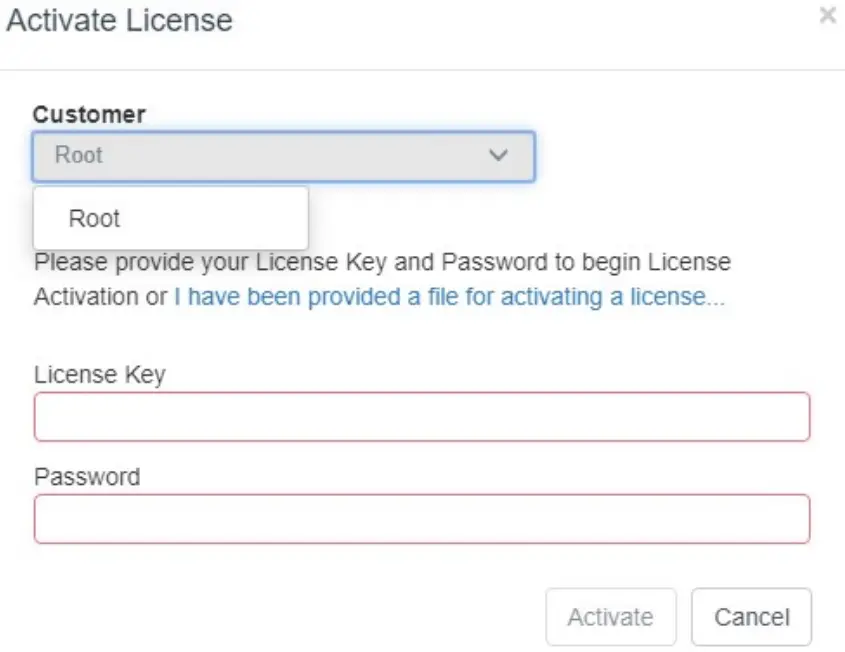Expand the Customer dropdown chevron arrow
The width and height of the screenshot is (845, 652).
(497, 156)
